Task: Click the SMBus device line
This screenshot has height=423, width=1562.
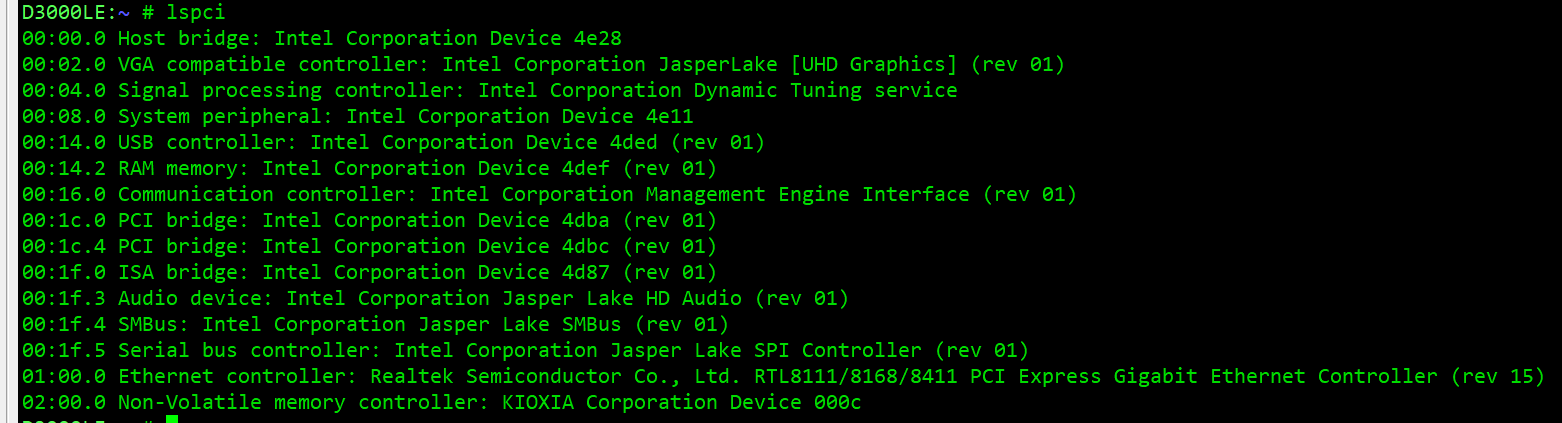Action: [375, 325]
